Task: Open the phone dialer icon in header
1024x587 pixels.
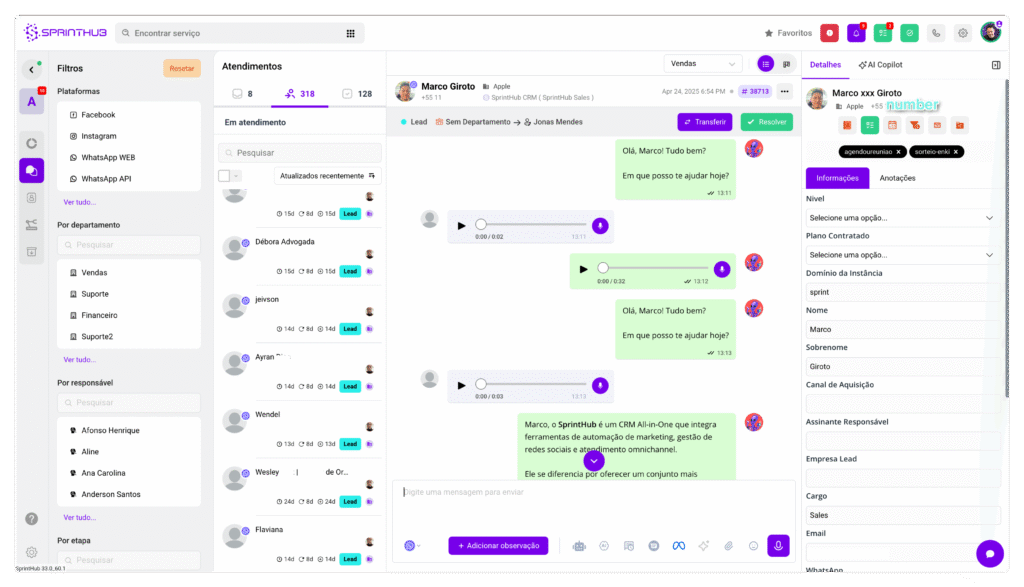Action: pyautogui.click(x=936, y=33)
